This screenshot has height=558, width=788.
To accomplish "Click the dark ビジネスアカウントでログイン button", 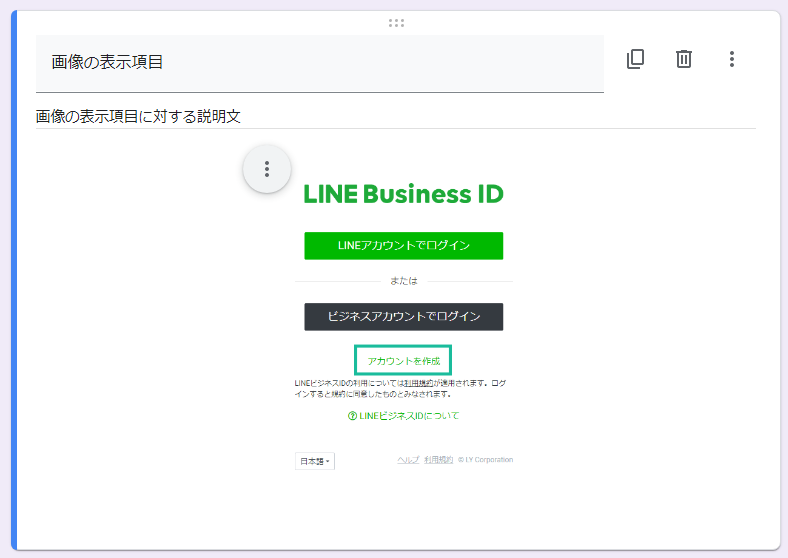I will point(404,317).
